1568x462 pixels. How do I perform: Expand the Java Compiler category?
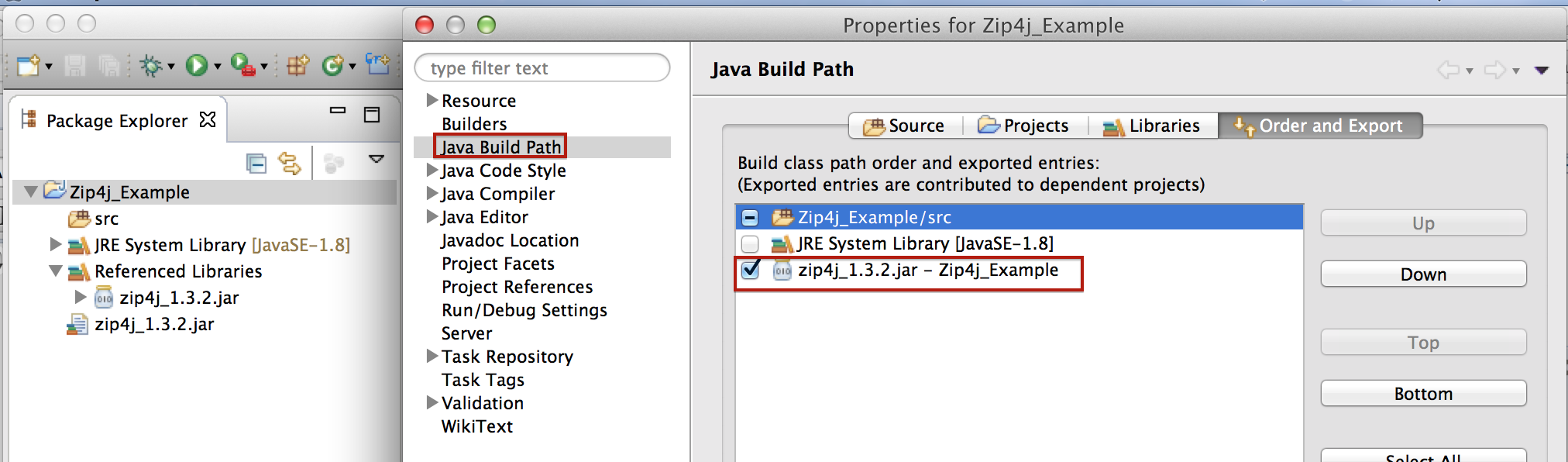pyautogui.click(x=432, y=193)
